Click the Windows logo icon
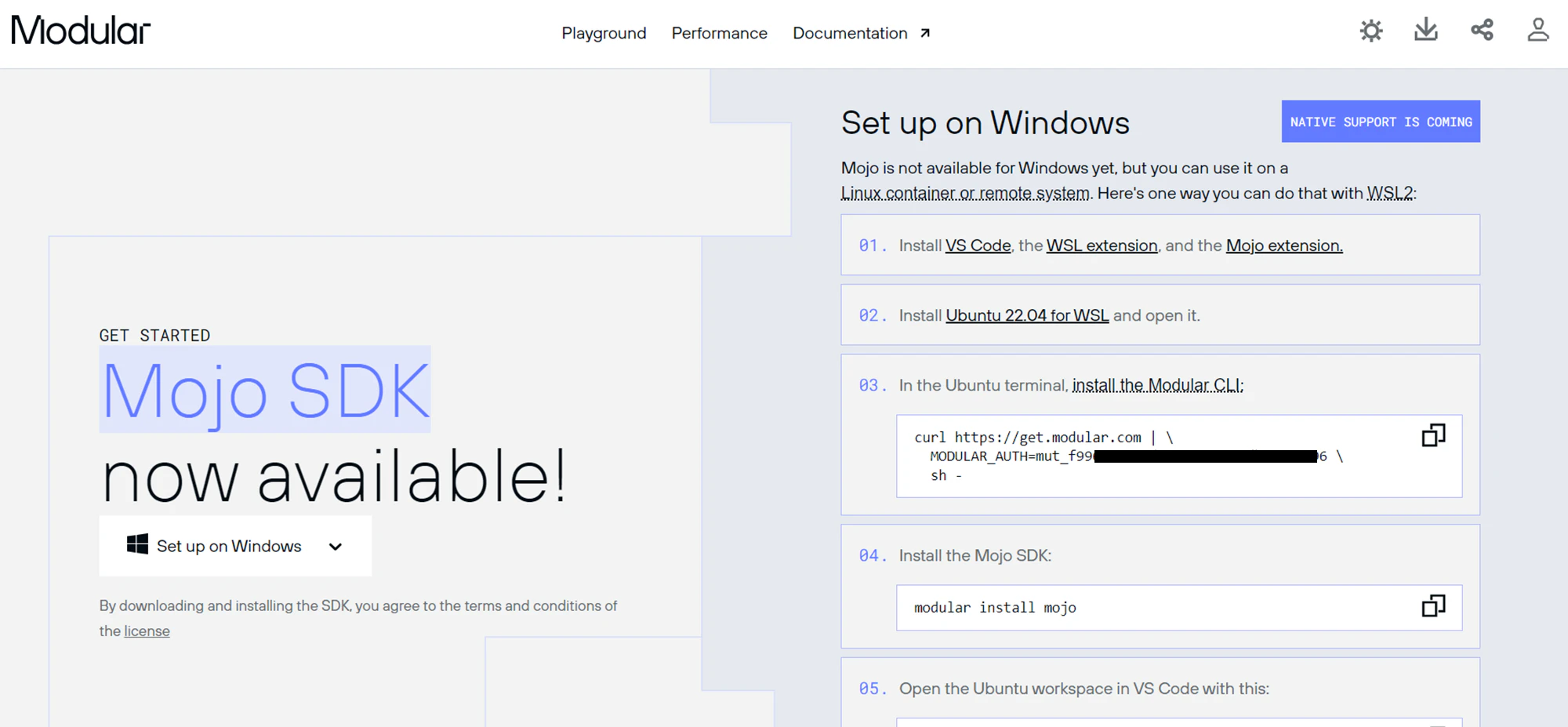Screen dimensions: 1568x727 (137, 544)
